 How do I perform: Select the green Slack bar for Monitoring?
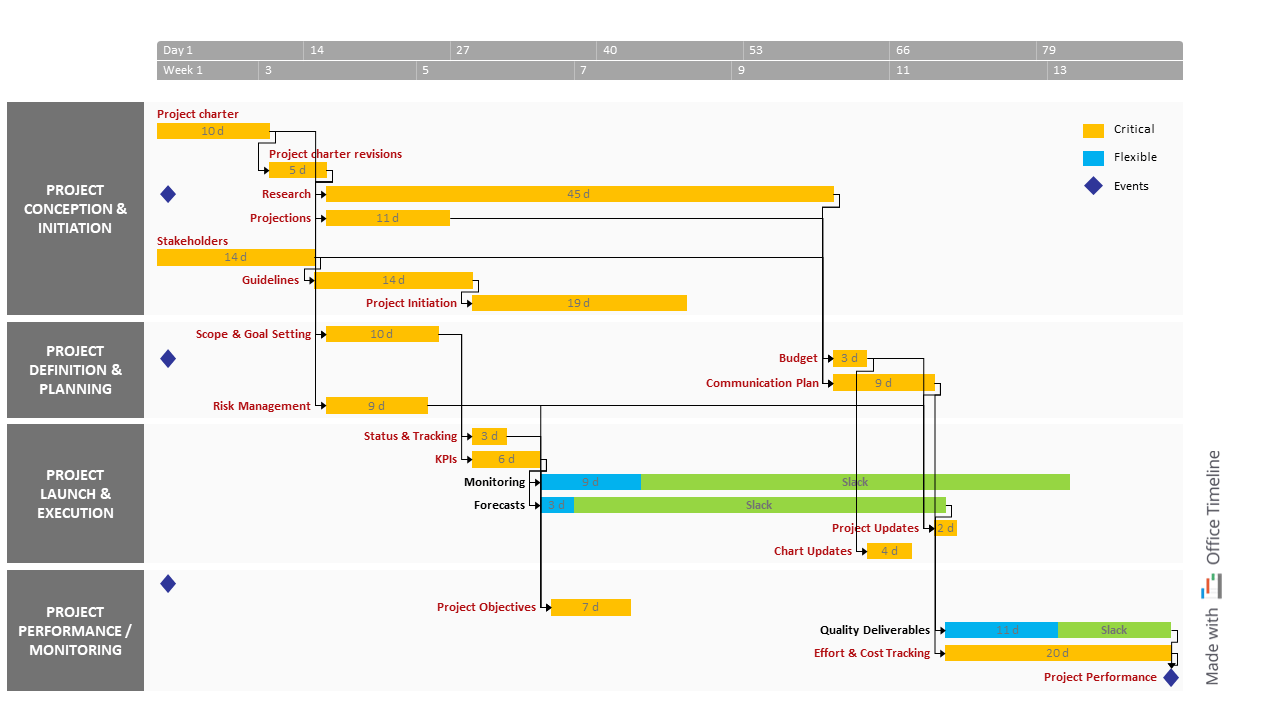tap(855, 482)
